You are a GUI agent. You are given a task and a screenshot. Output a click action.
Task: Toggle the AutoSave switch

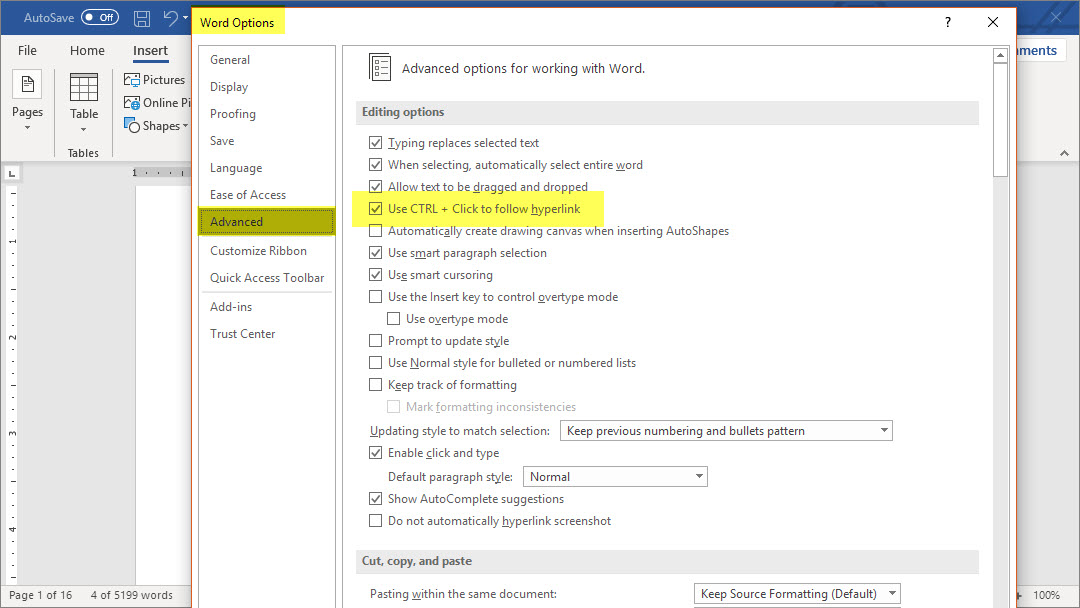pyautogui.click(x=99, y=18)
